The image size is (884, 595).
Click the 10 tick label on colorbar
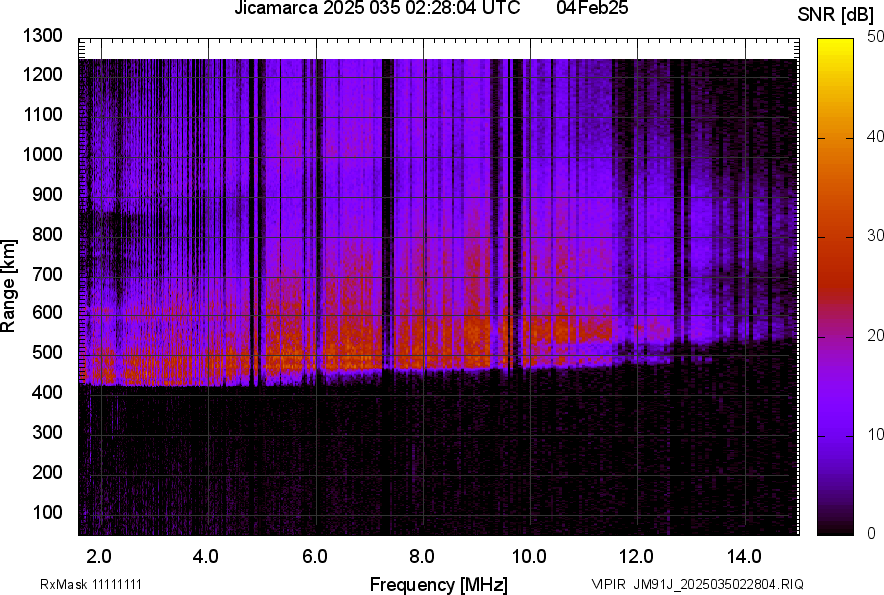click(876, 434)
